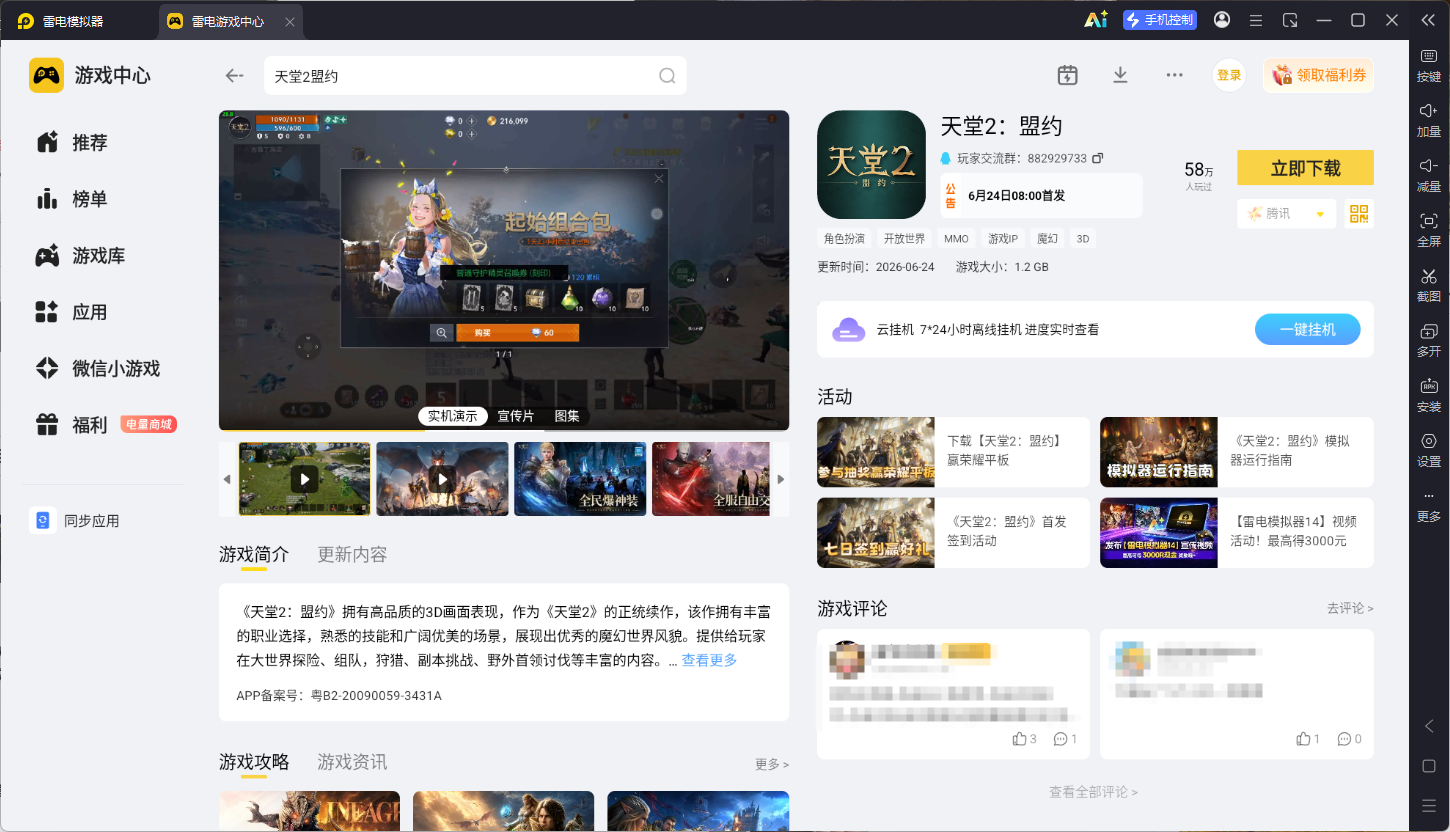
Task: Open emulator 设置 settings icon
Action: [1429, 450]
